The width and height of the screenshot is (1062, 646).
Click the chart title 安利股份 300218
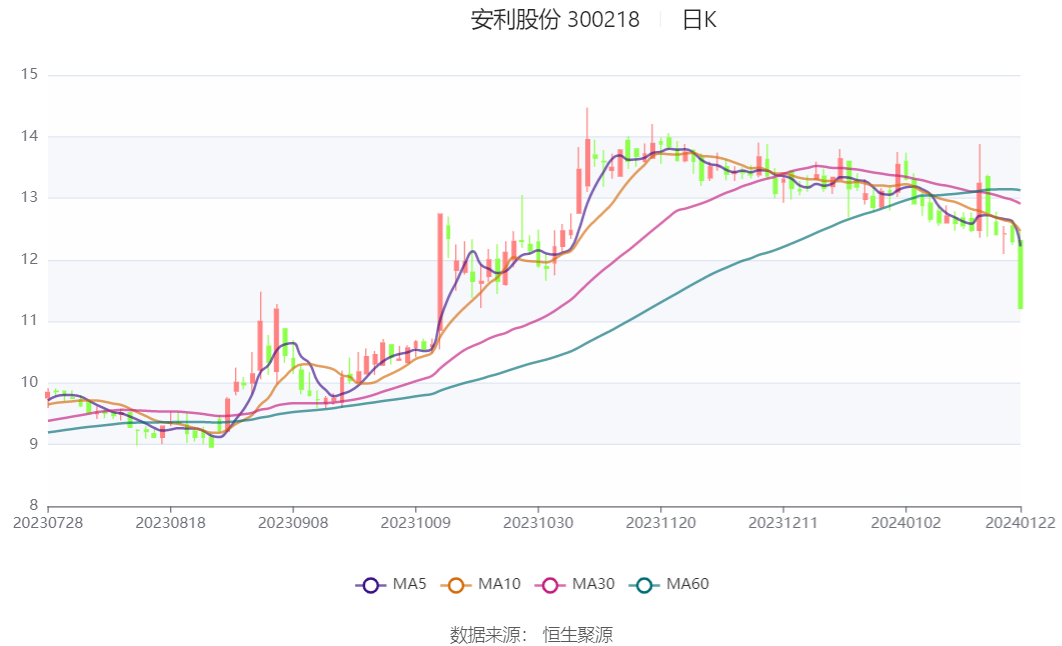[555, 20]
